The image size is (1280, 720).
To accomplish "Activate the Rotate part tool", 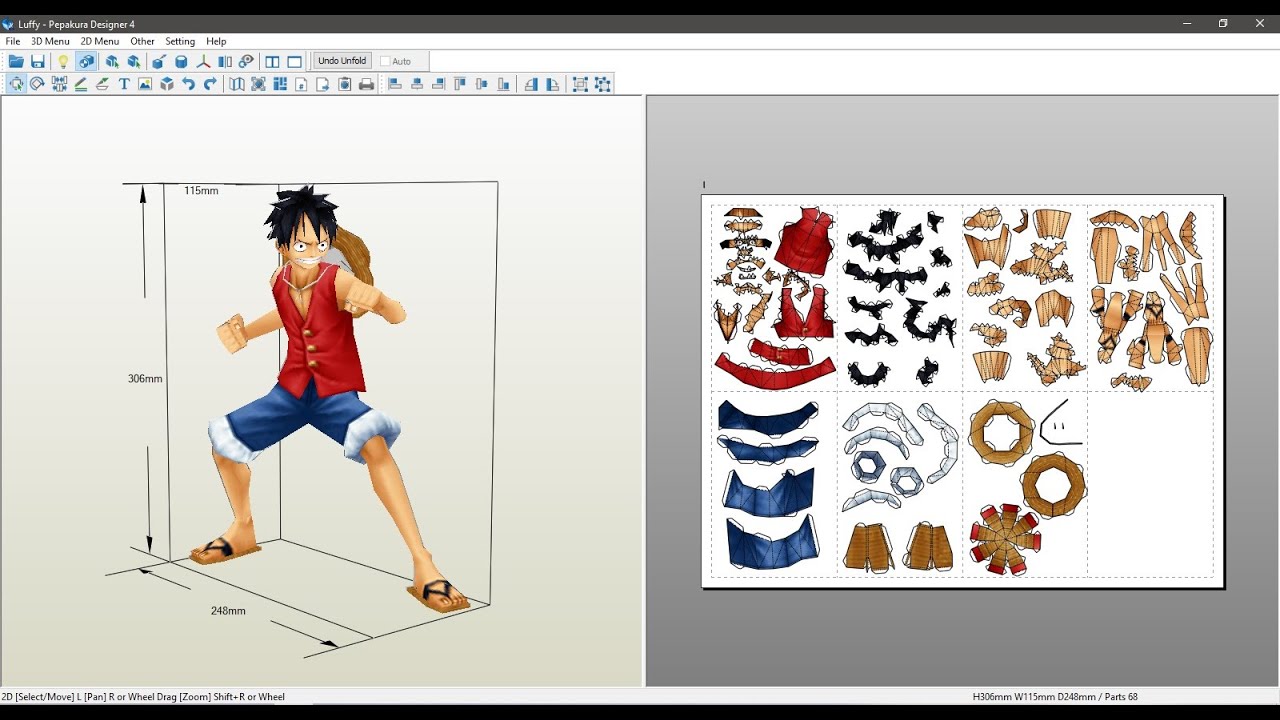I will coord(37,84).
